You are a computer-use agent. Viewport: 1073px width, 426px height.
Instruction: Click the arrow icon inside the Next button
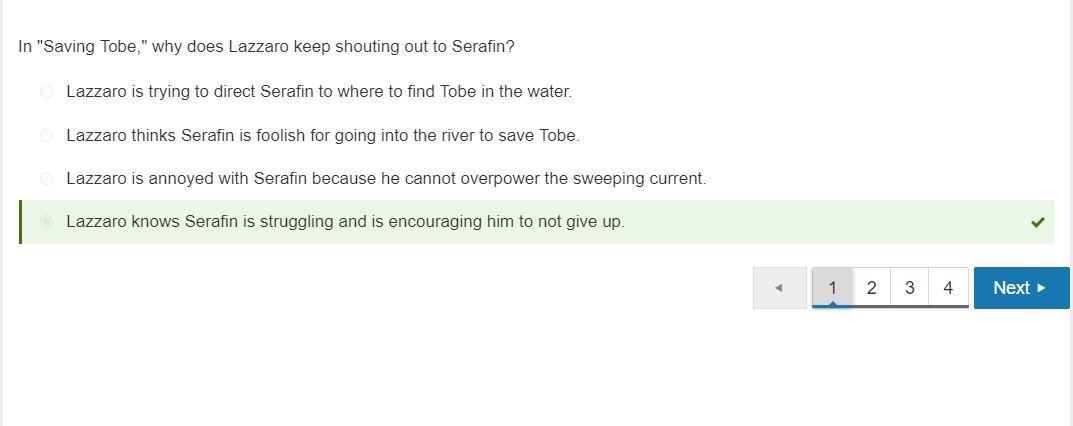click(x=1042, y=288)
